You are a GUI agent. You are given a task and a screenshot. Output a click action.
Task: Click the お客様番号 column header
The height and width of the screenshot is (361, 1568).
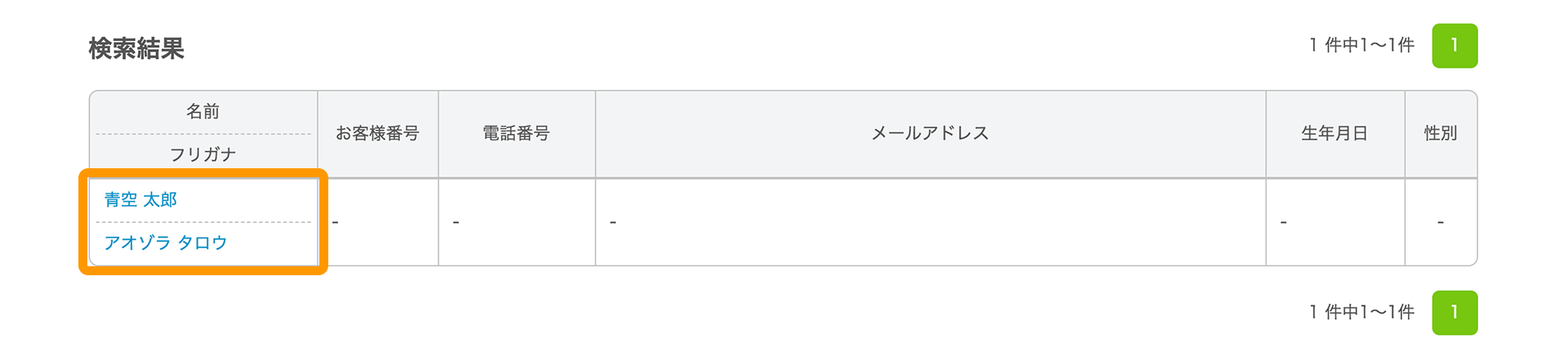click(x=378, y=133)
